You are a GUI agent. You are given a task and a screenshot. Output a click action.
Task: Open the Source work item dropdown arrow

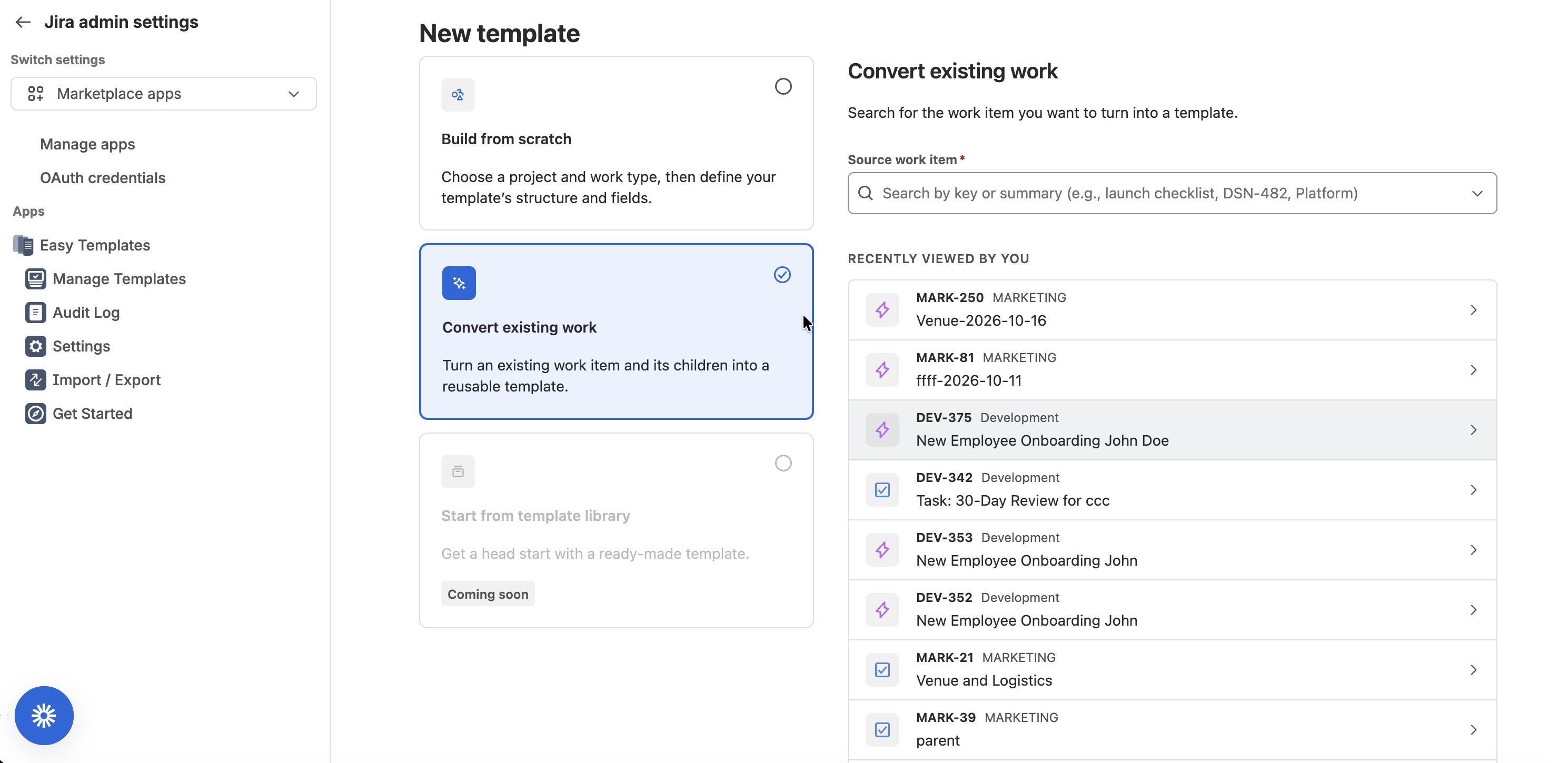tap(1477, 194)
